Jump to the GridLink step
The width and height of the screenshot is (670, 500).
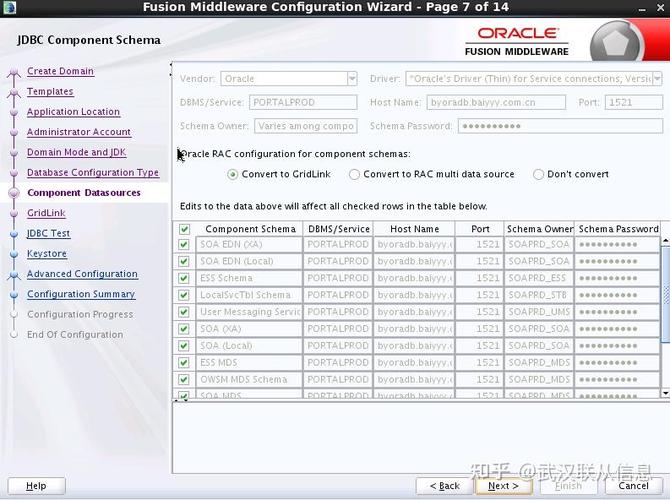(x=46, y=213)
